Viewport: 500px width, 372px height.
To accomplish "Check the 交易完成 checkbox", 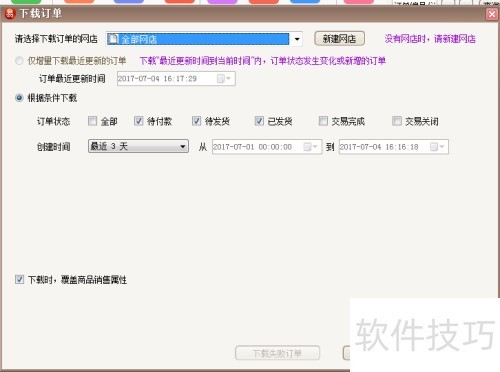I will click(323, 121).
